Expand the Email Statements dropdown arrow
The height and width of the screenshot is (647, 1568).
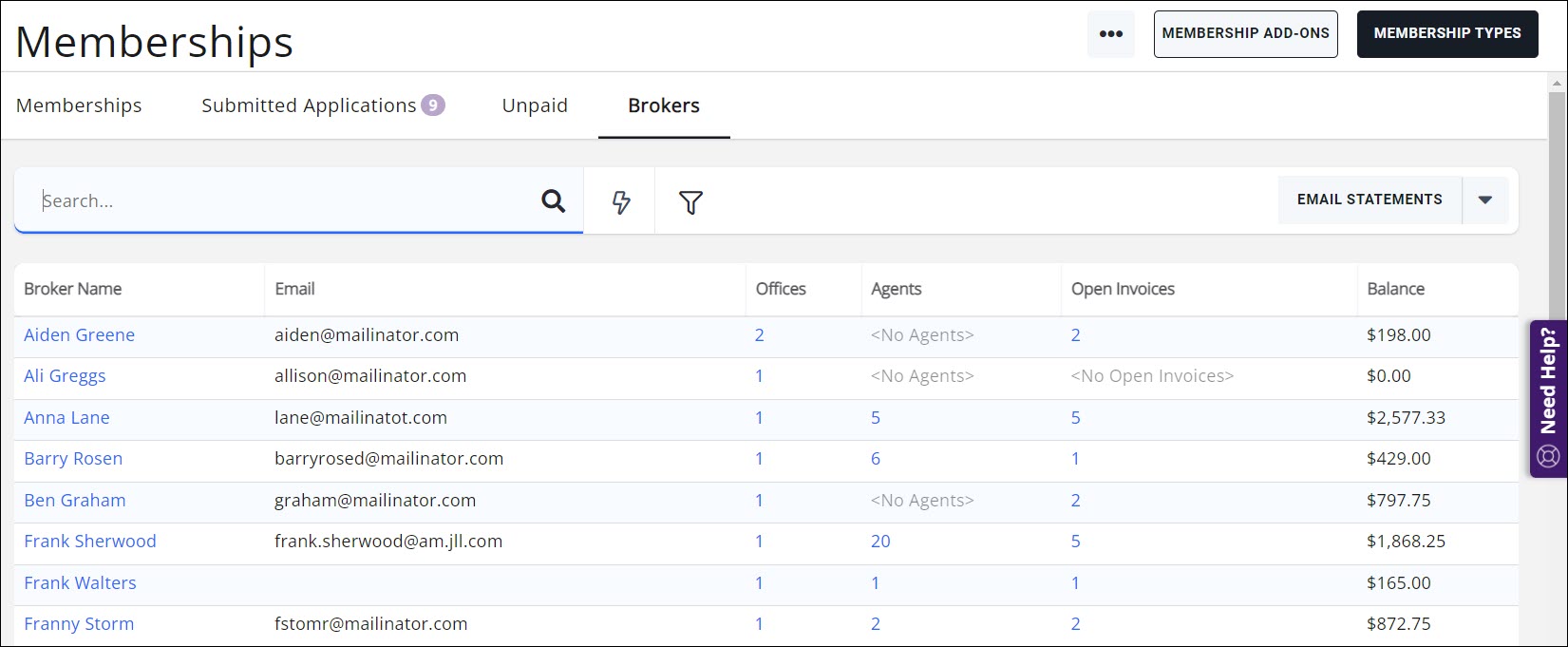(1485, 200)
